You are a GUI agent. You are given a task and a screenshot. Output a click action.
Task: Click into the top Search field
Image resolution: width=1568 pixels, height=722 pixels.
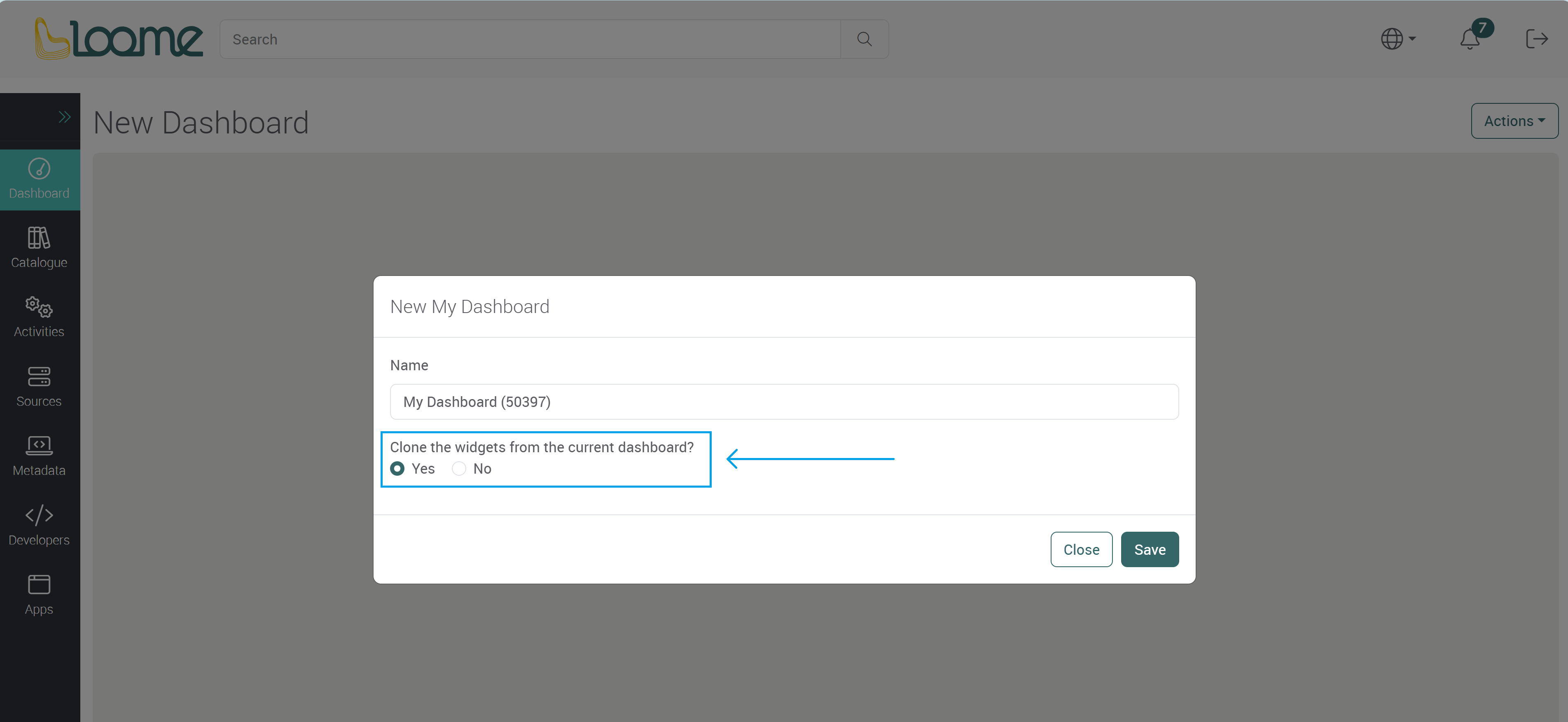pyautogui.click(x=530, y=39)
